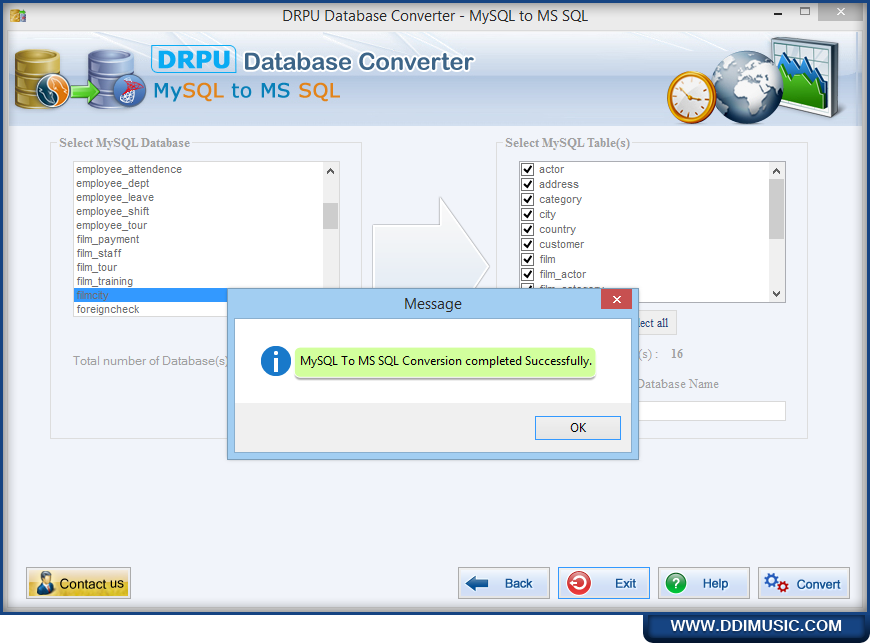Maximize the Database Converter window
Image resolution: width=870 pixels, height=643 pixels.
coord(805,12)
